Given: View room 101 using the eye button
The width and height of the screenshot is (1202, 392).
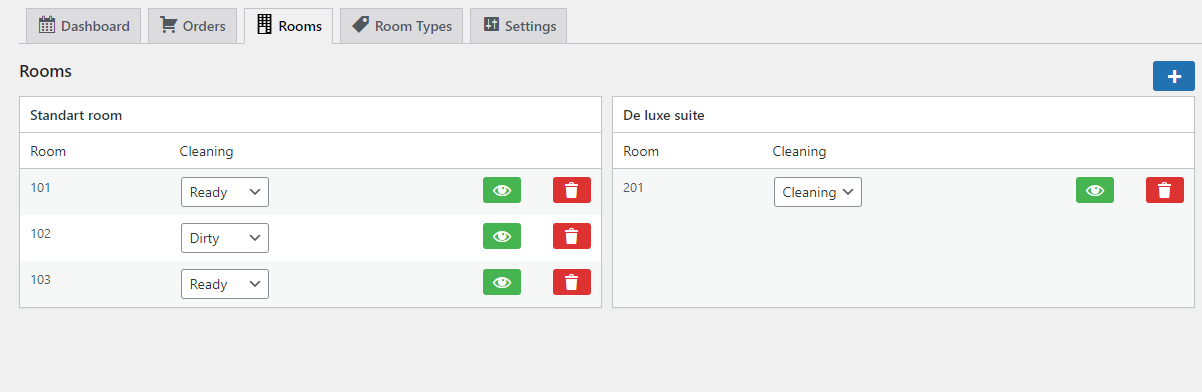Looking at the screenshot, I should [x=502, y=190].
